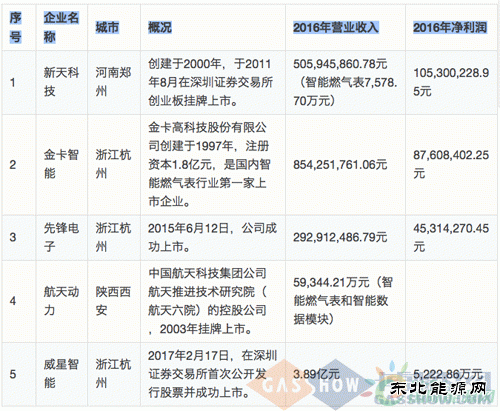Click the 城市 column header
This screenshot has width=500, height=411.
pyautogui.click(x=107, y=27)
